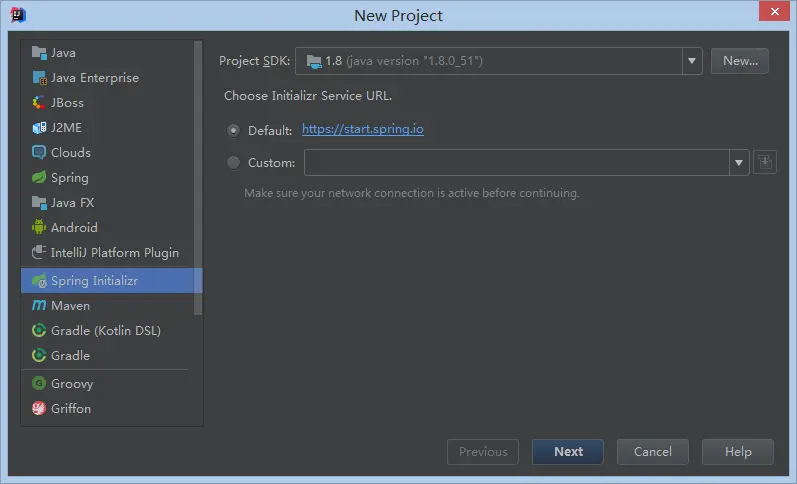
Task: Select the Gradle list entry
Action: coord(107,355)
